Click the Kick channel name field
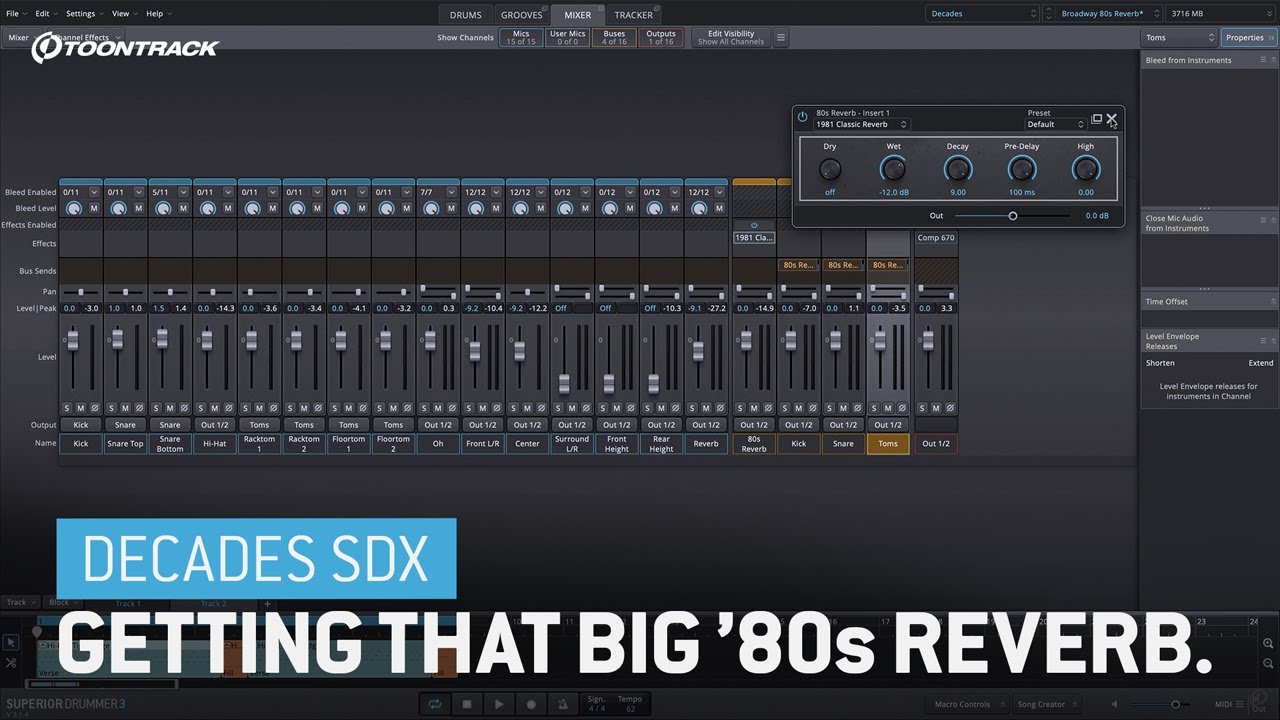 coord(81,444)
